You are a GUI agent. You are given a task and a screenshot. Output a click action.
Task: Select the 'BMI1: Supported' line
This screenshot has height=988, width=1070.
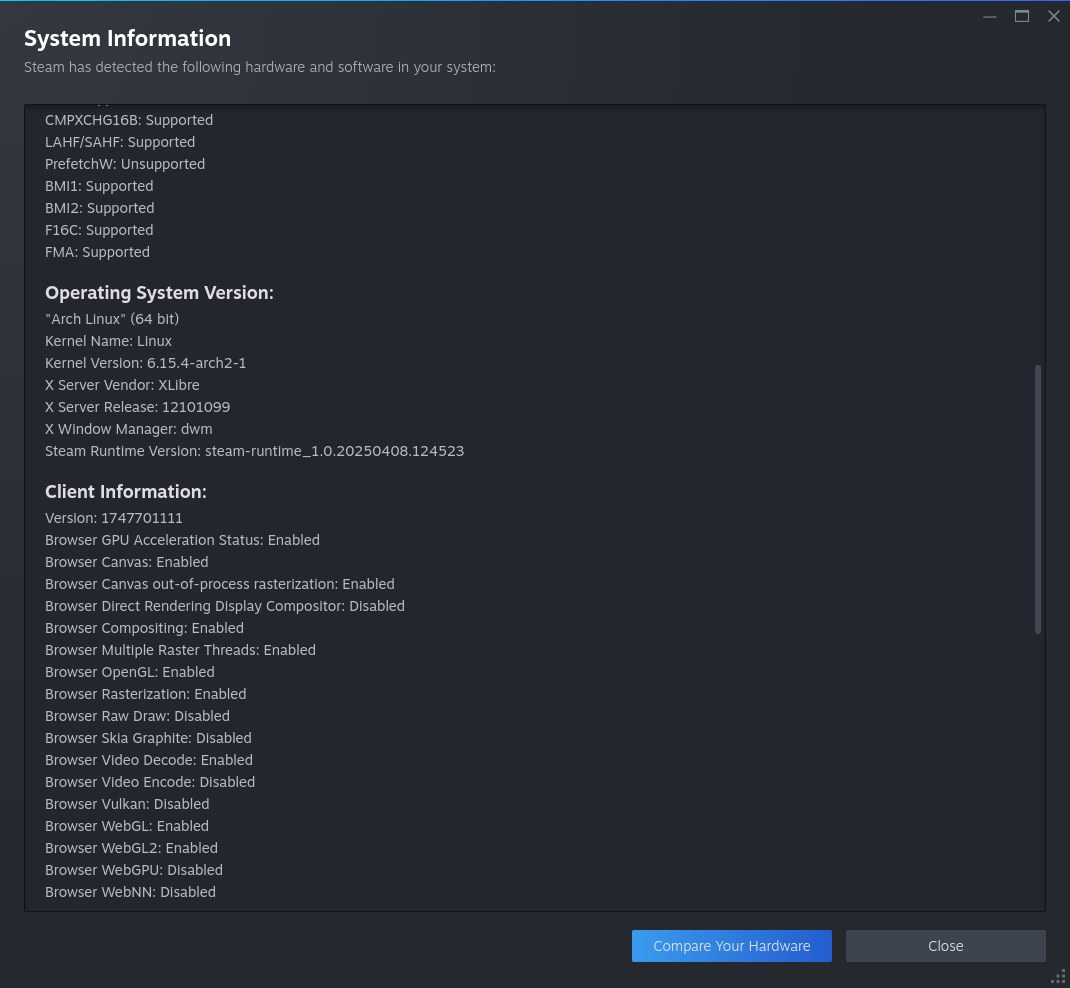coord(99,186)
